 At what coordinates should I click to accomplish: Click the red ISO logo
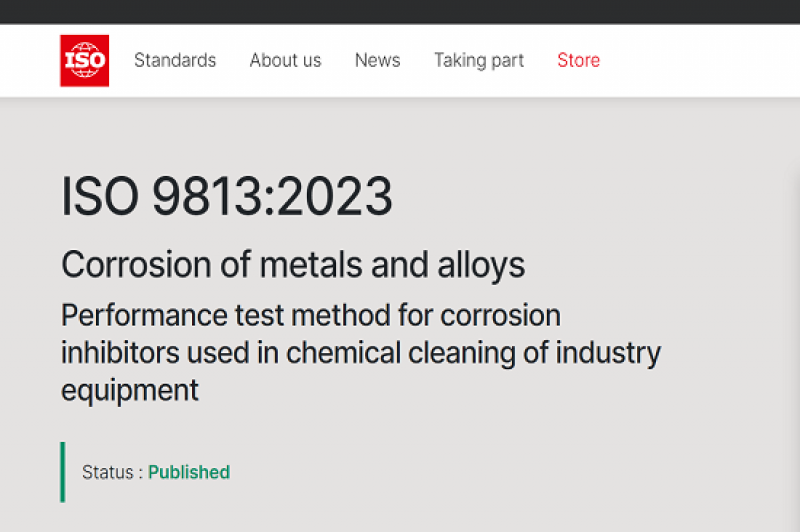(84, 60)
